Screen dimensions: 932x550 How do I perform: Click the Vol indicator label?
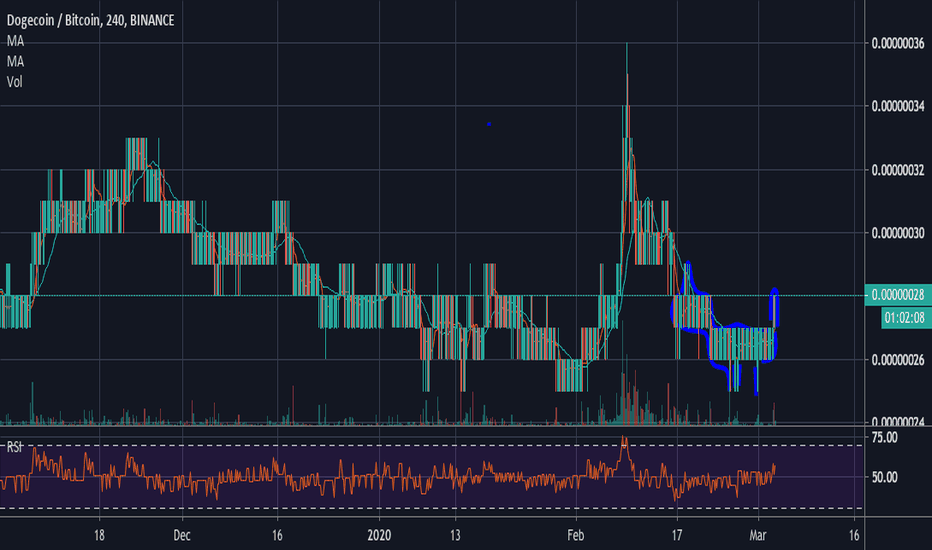coord(15,82)
